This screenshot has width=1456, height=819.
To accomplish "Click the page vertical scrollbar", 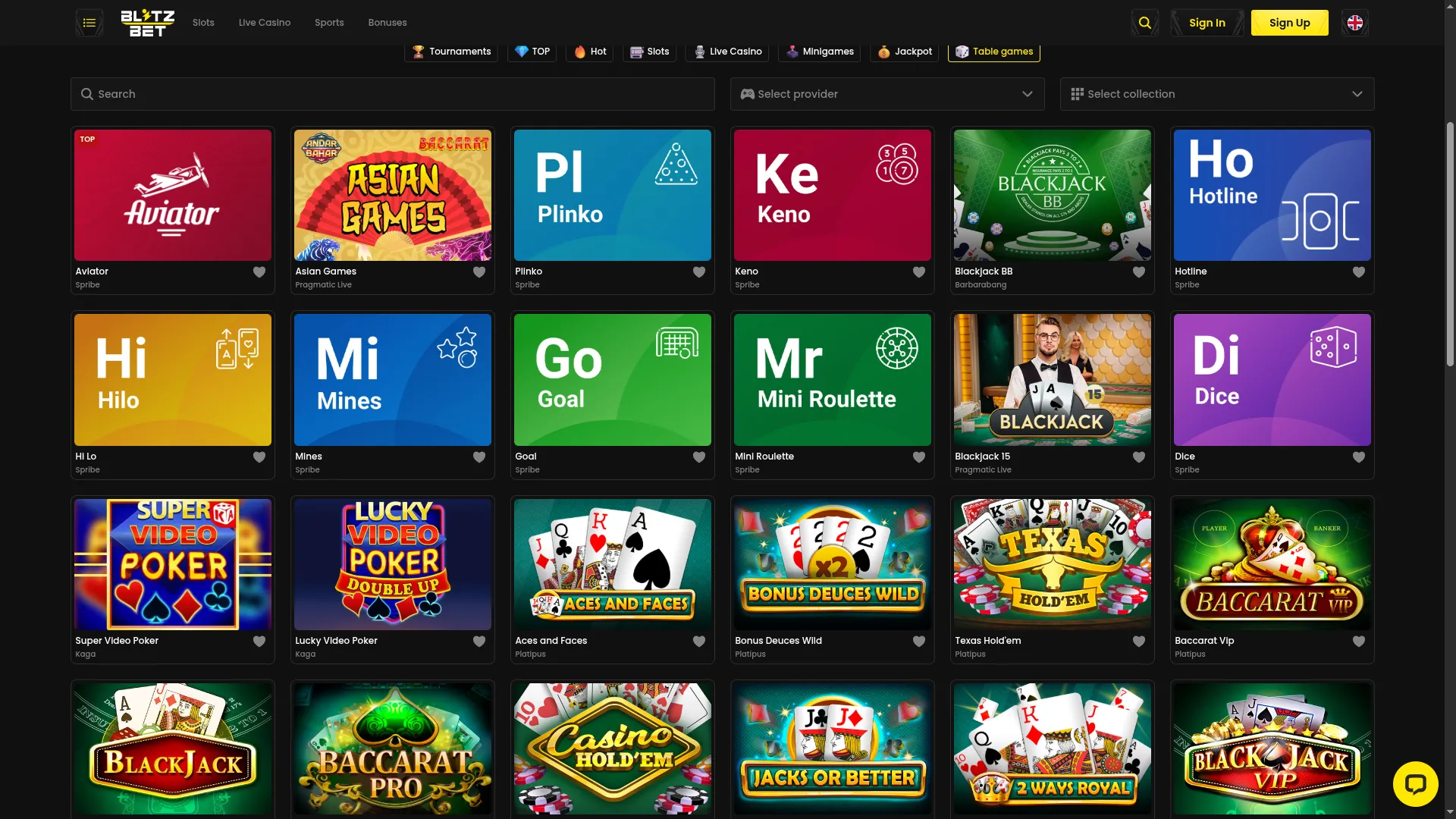I will coord(1450,243).
